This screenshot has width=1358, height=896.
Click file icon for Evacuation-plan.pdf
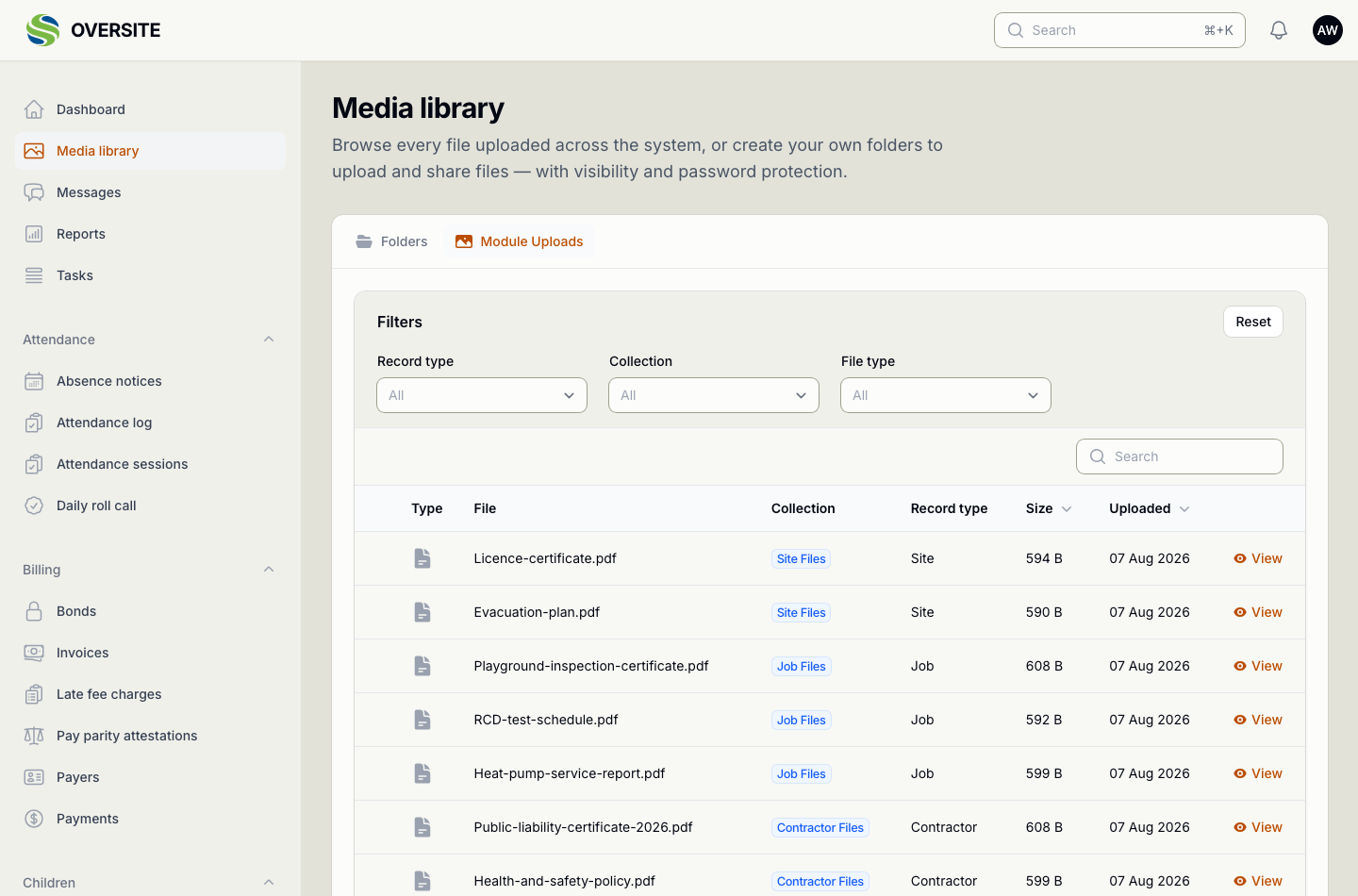click(422, 612)
